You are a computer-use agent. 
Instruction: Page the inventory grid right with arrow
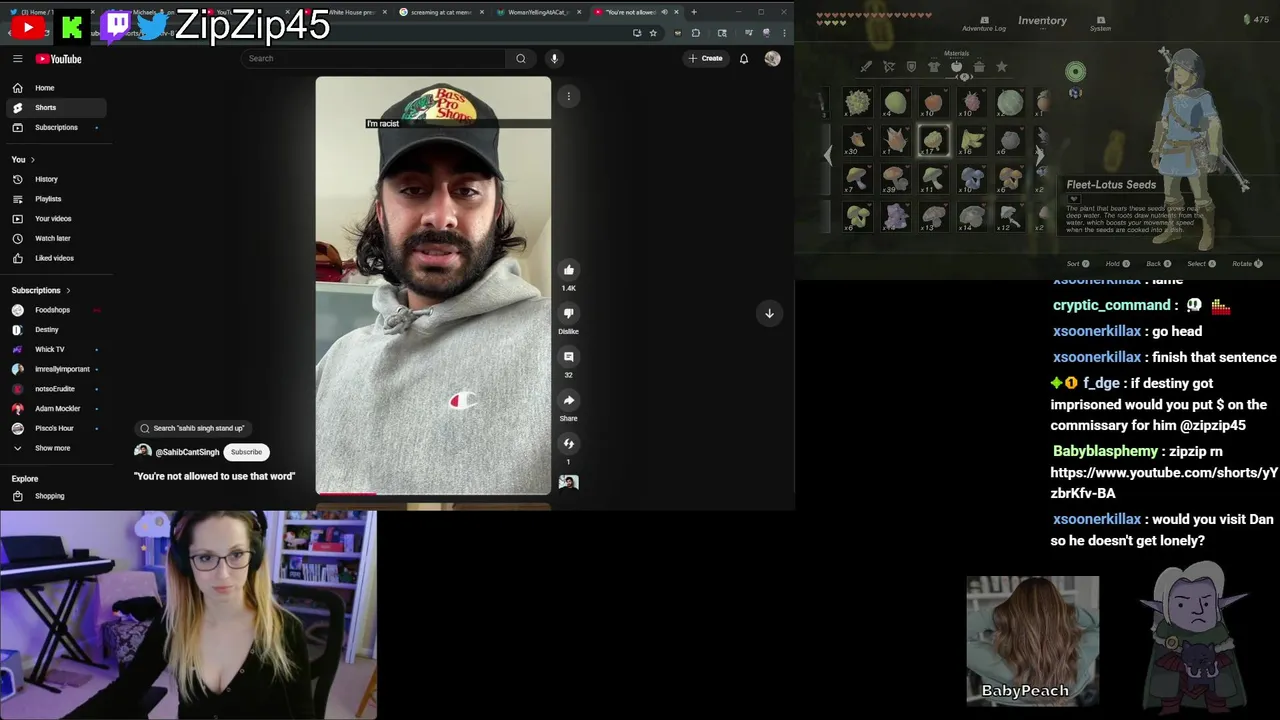click(x=1040, y=155)
